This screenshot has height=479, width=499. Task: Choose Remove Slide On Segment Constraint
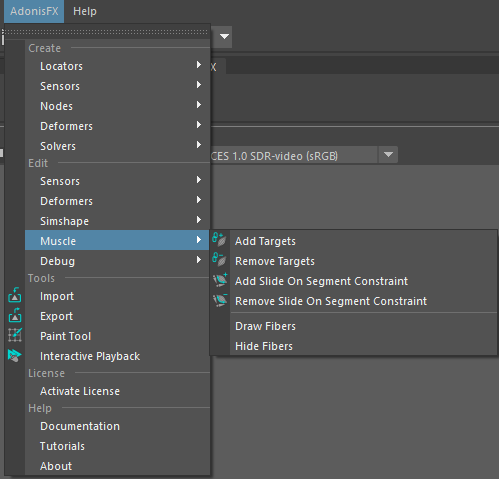pos(353,301)
